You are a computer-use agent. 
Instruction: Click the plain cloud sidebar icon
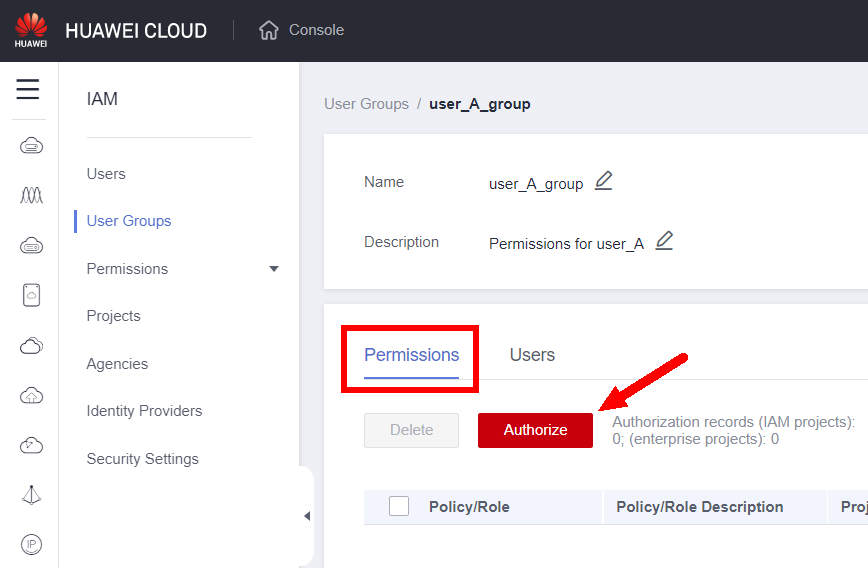[31, 346]
